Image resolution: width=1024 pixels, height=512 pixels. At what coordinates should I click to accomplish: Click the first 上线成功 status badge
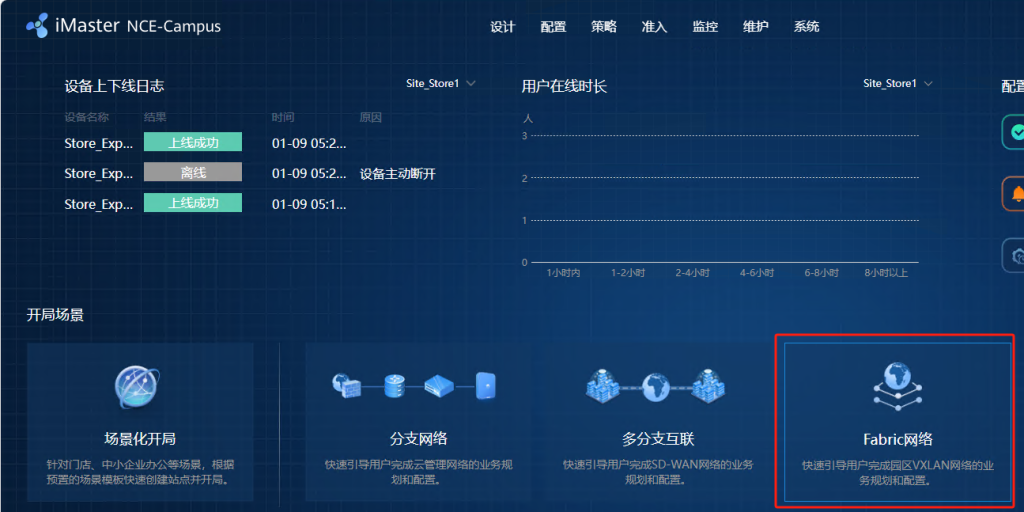(193, 142)
